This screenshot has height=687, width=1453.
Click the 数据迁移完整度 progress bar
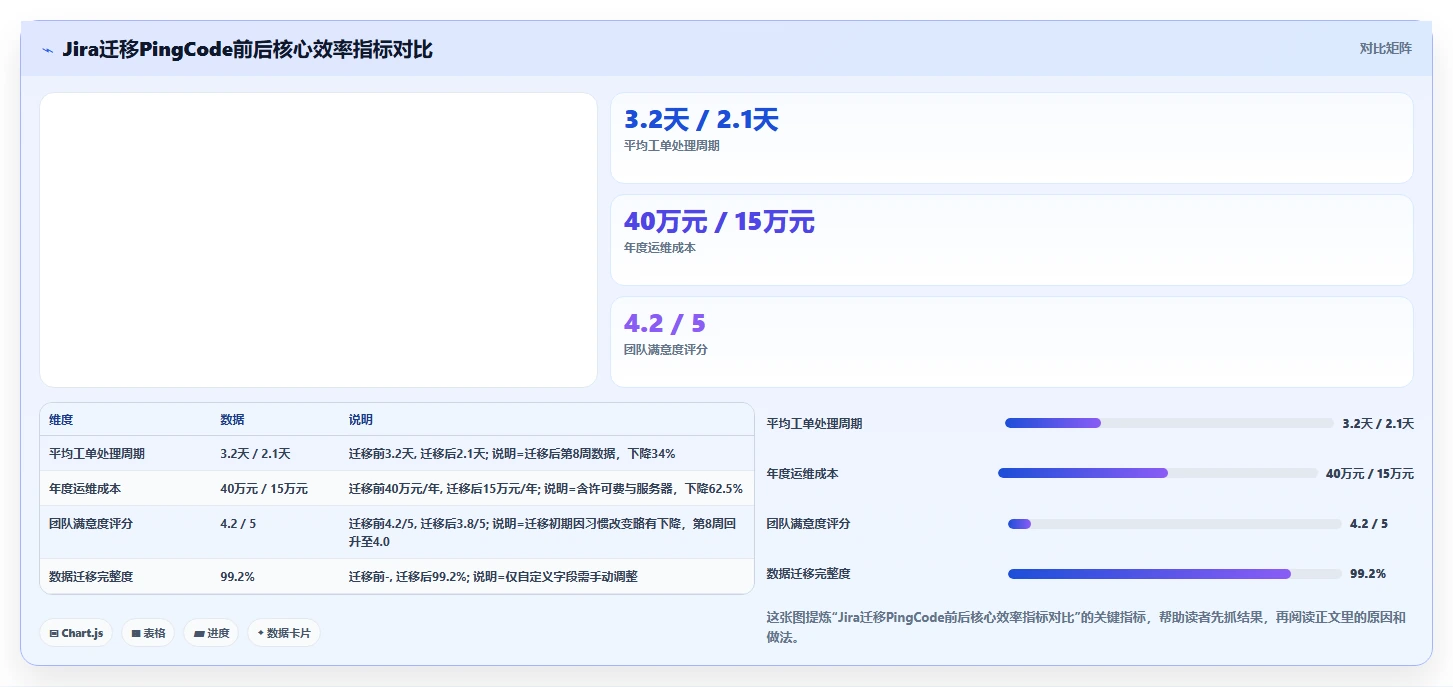pos(1174,573)
